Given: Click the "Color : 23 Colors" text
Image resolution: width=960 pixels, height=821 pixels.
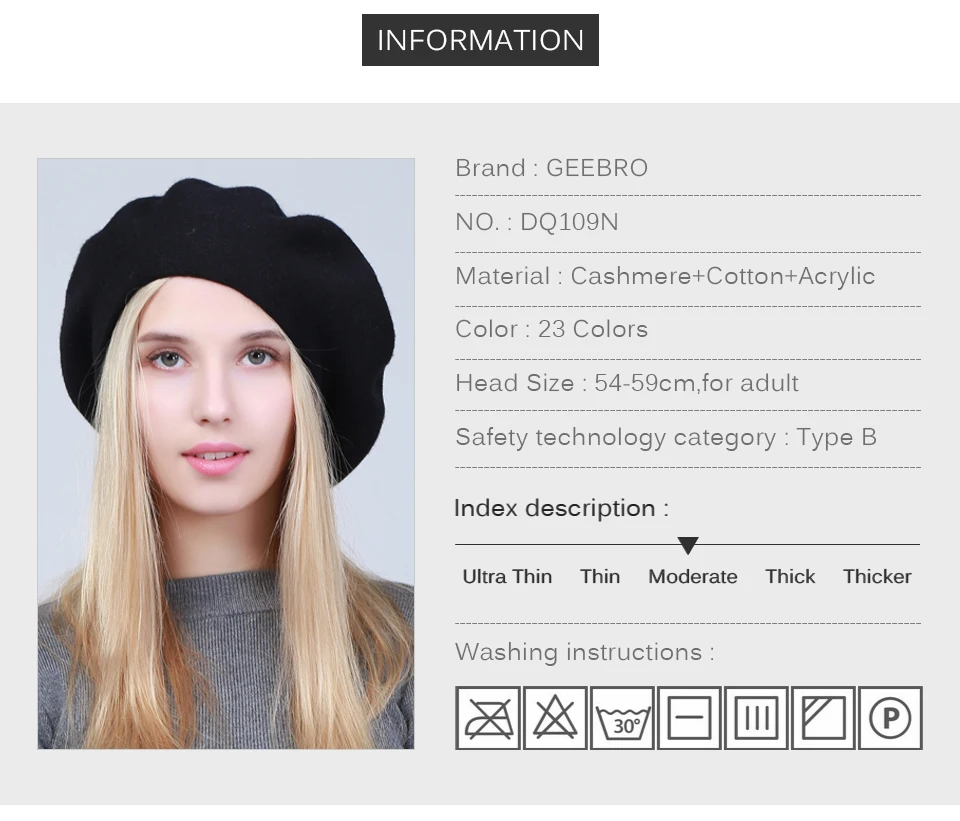Looking at the screenshot, I should pyautogui.click(x=552, y=329).
